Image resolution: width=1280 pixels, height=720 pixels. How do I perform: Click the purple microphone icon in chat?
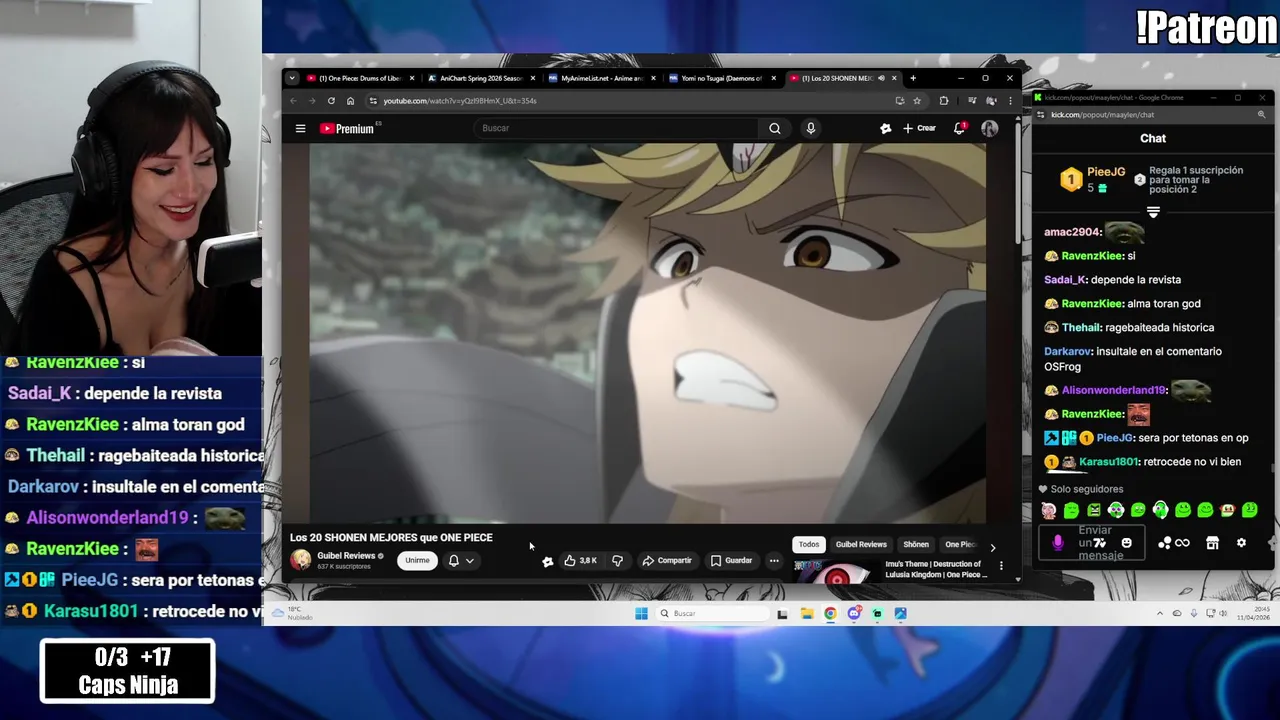[x=1057, y=543]
